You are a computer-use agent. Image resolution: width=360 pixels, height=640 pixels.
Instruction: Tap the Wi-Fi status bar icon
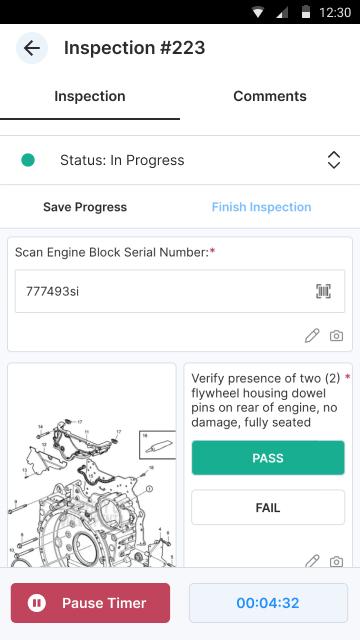coord(258,12)
